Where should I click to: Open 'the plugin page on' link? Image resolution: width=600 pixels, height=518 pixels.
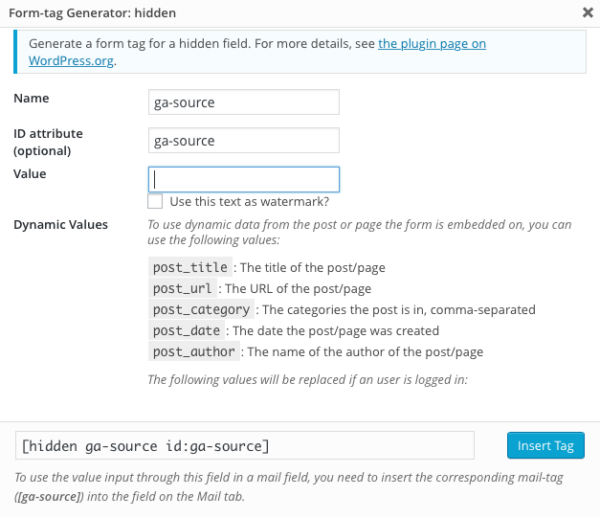point(432,44)
